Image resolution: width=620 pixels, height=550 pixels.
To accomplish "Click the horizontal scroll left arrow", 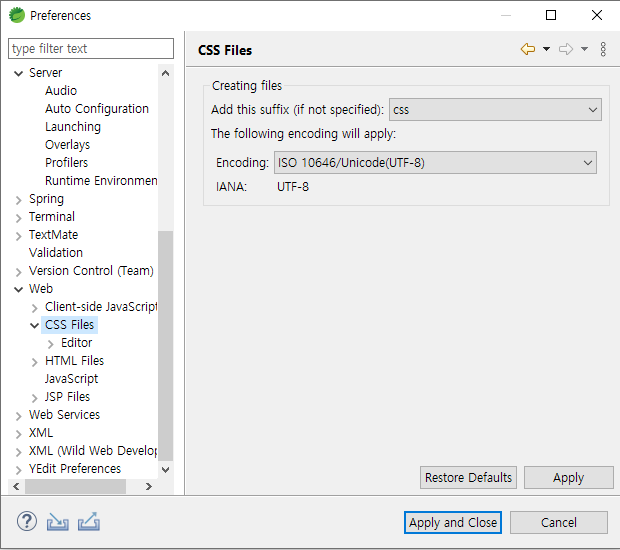I will (x=16, y=486).
